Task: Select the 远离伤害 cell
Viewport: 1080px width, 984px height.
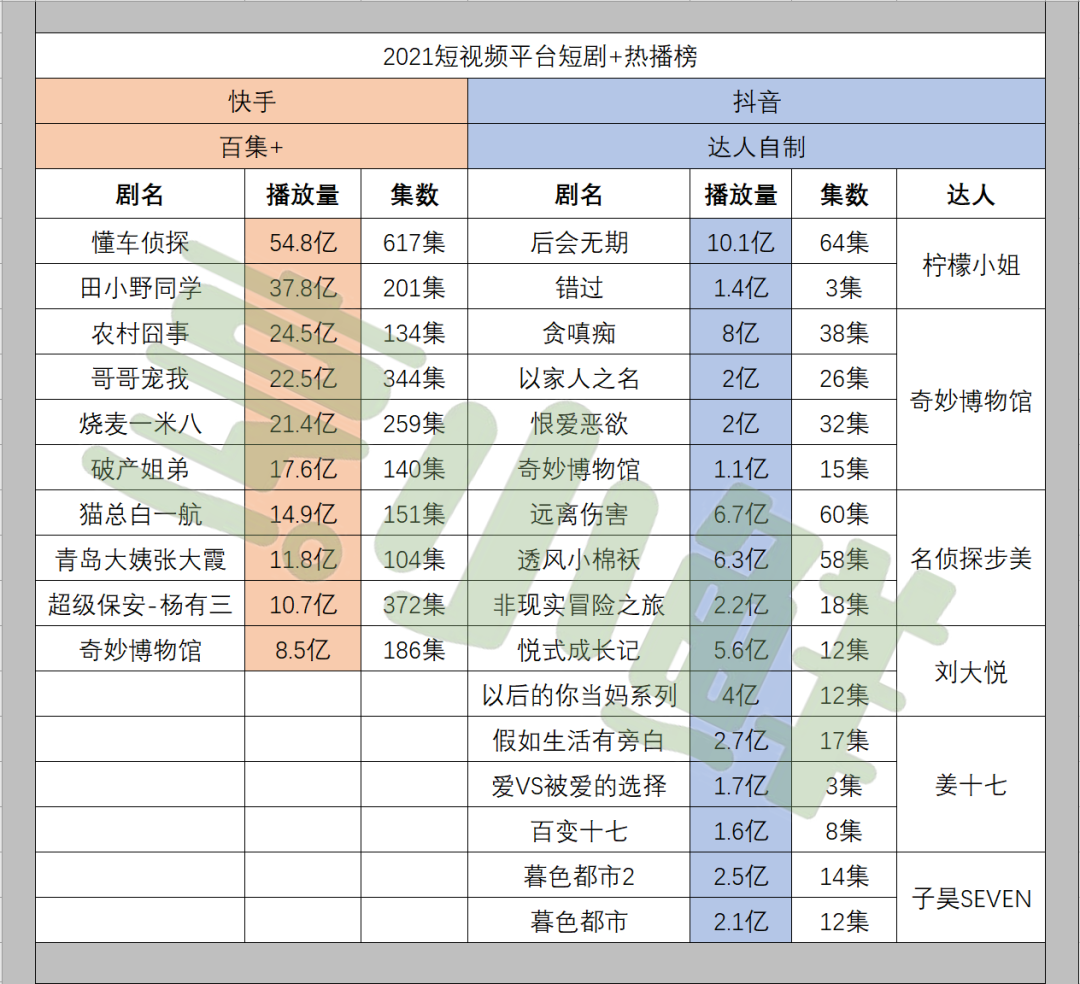Action: [579, 514]
